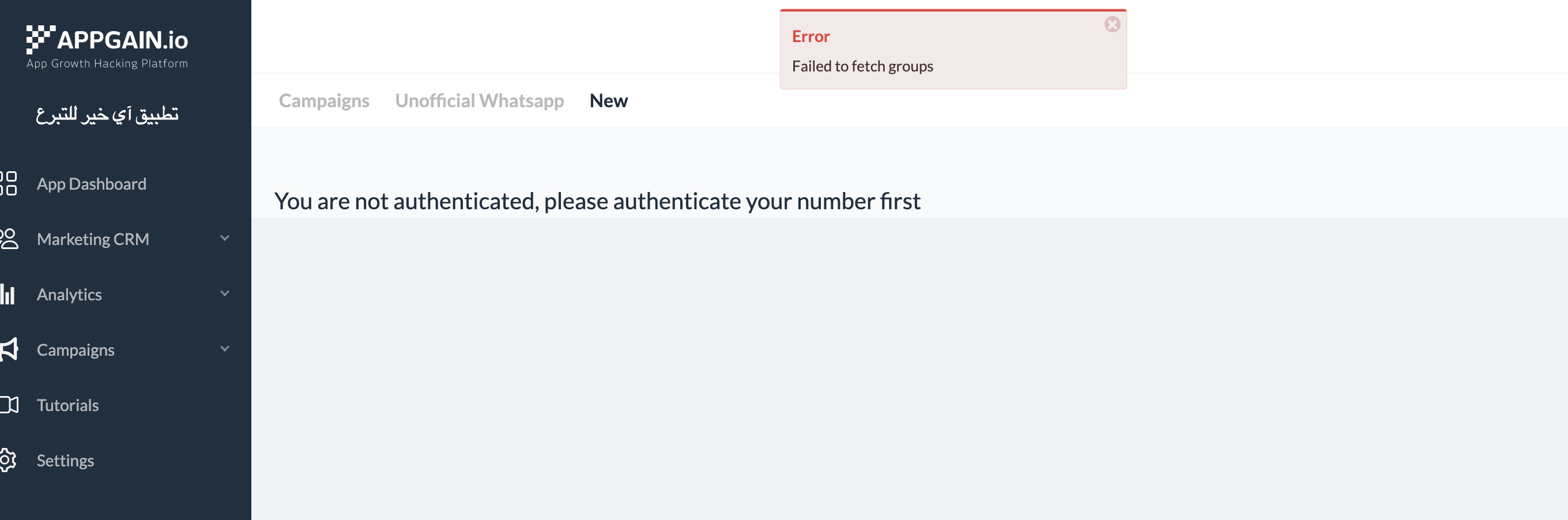Click the Arabic app name in sidebar
This screenshot has height=520, width=1568.
[107, 114]
